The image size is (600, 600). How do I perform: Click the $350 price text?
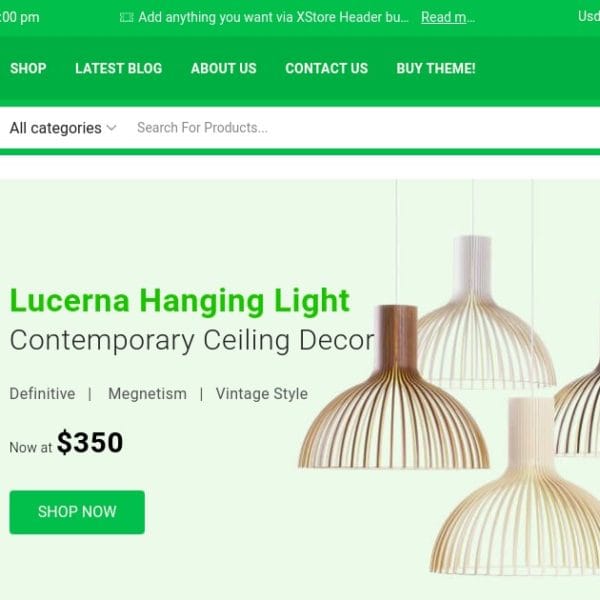pyautogui.click(x=90, y=442)
